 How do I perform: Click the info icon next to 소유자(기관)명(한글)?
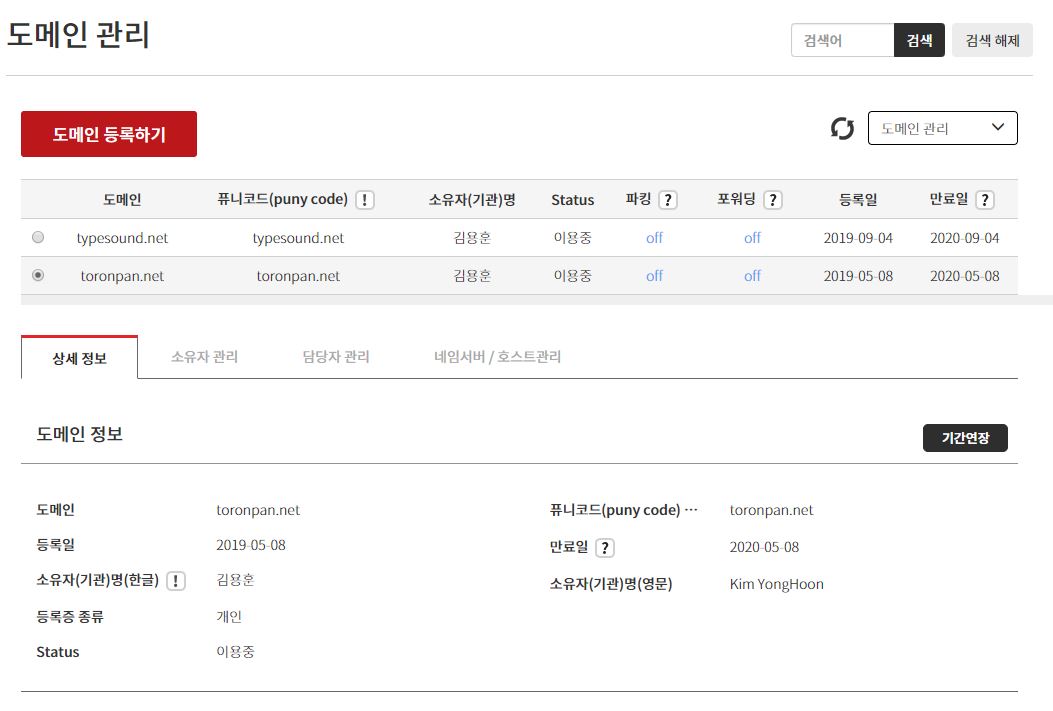coord(176,581)
